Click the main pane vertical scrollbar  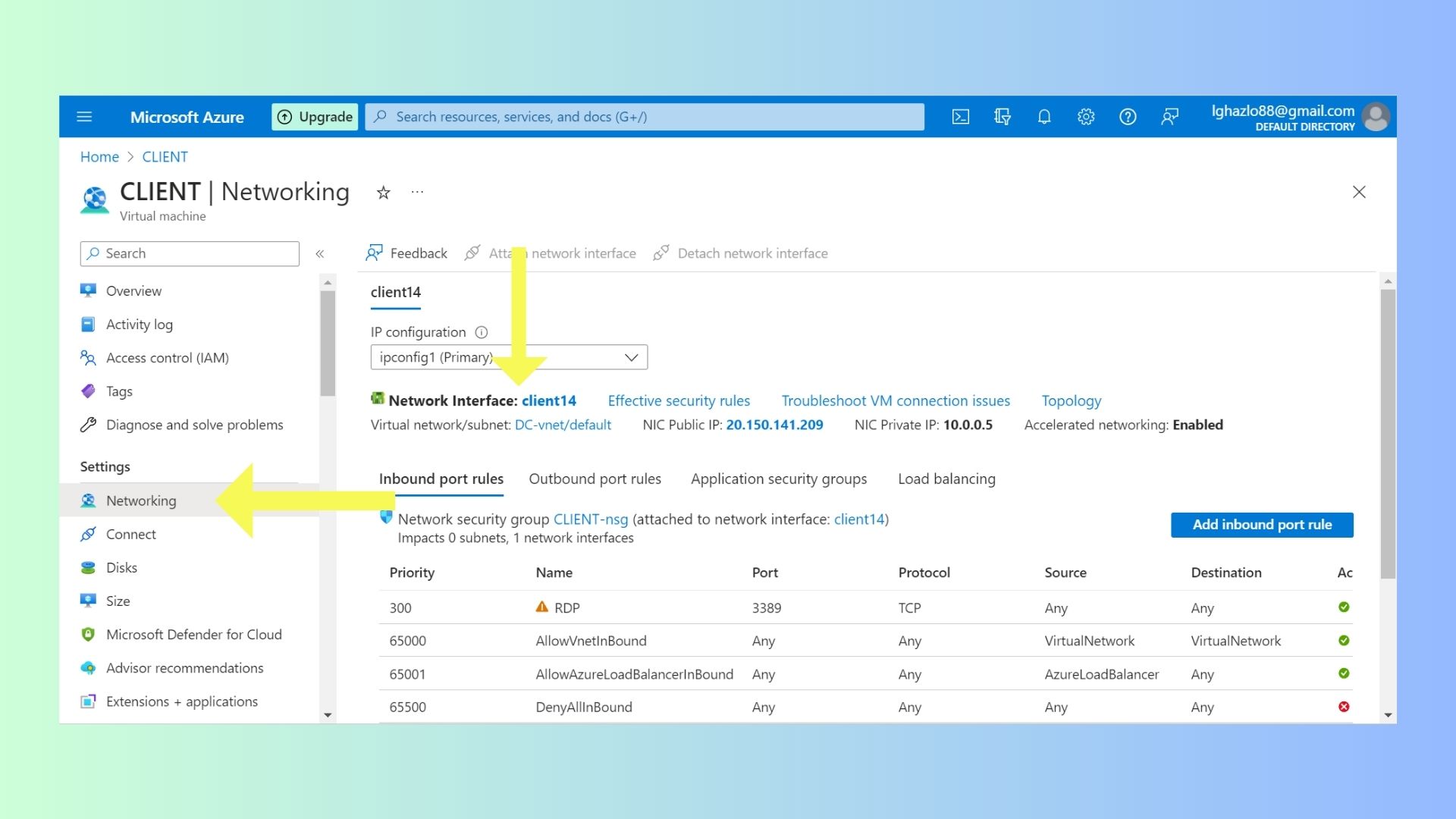[1388, 432]
